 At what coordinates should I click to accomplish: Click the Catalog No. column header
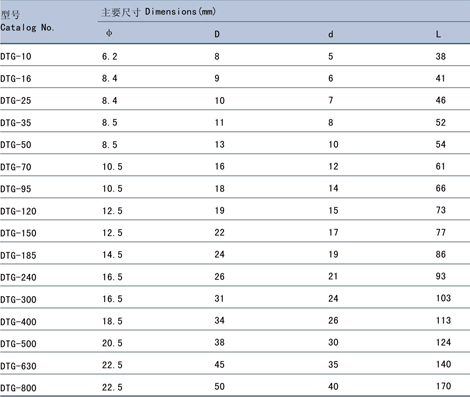pos(27,21)
